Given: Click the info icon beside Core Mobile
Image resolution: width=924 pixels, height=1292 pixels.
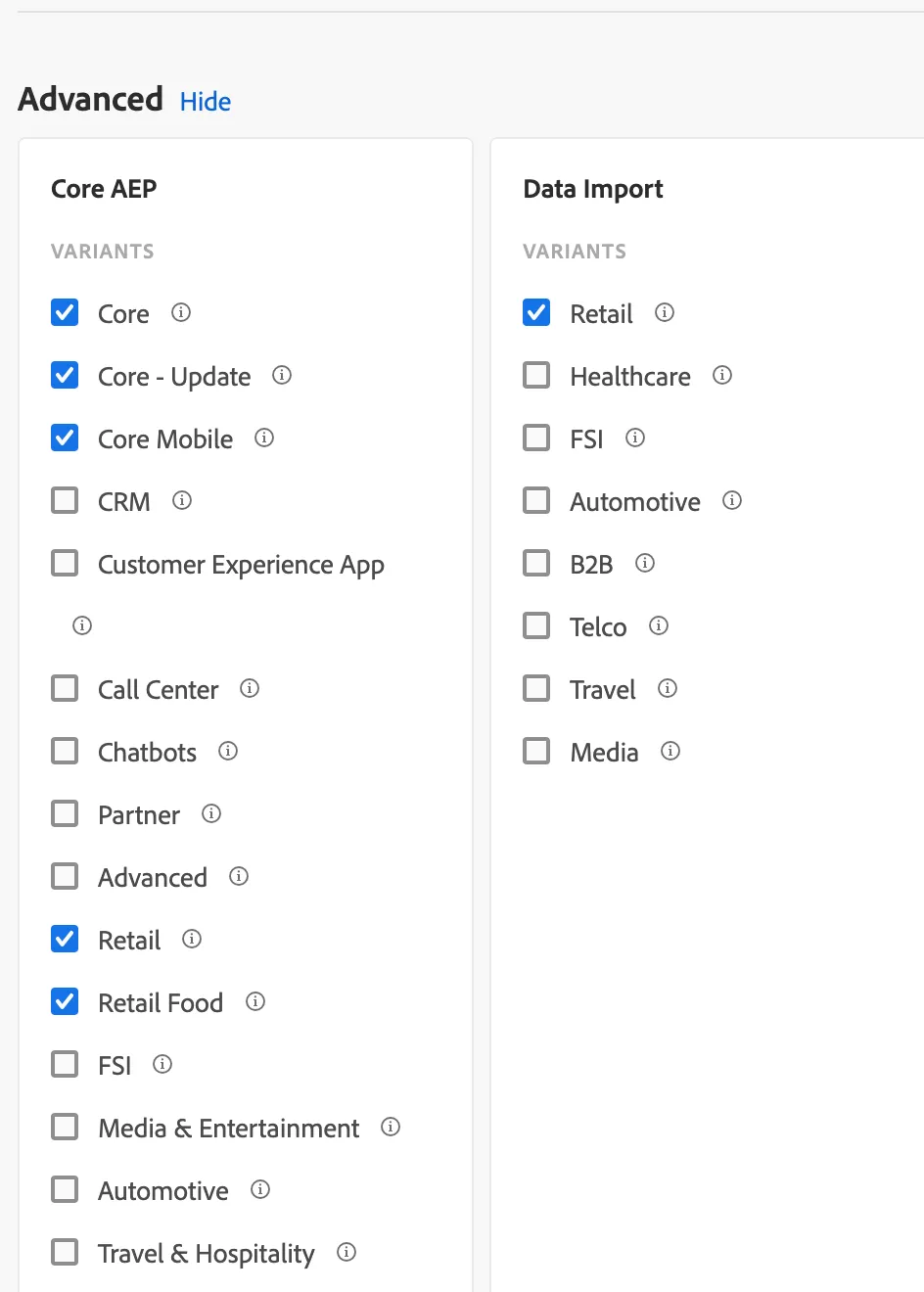Looking at the screenshot, I should (x=264, y=438).
